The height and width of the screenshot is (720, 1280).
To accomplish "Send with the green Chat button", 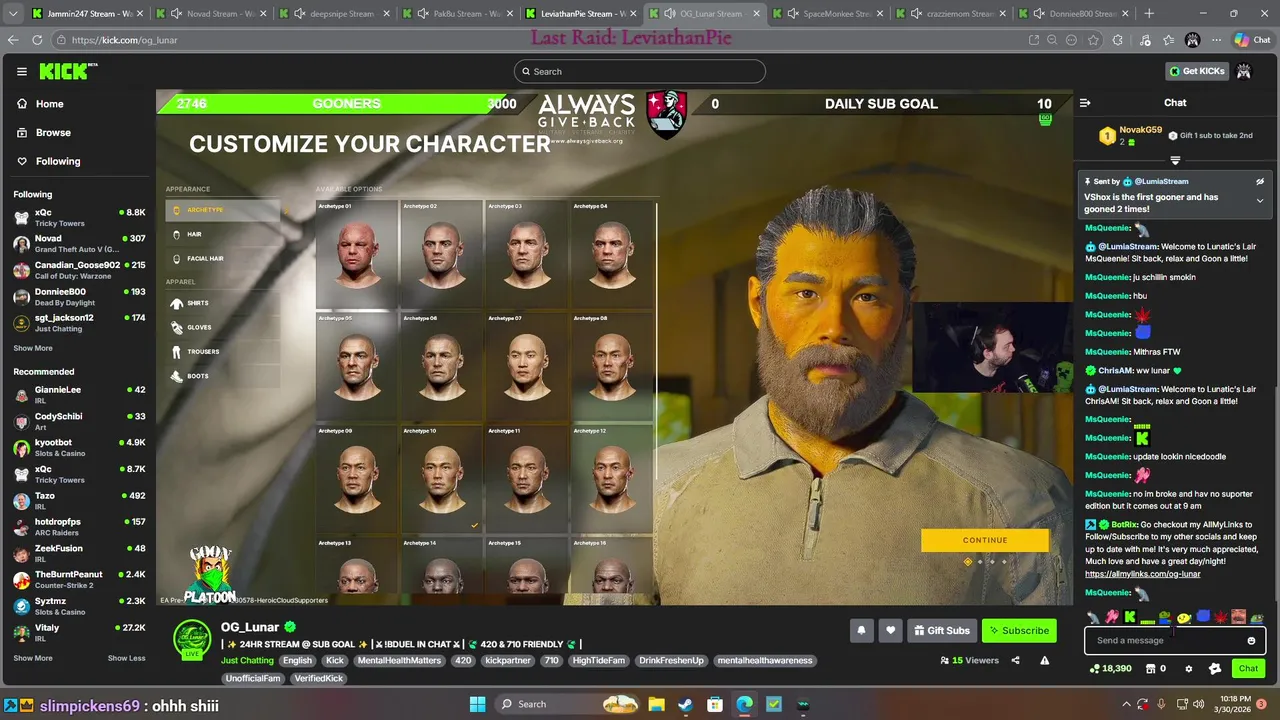I will coord(1248,669).
